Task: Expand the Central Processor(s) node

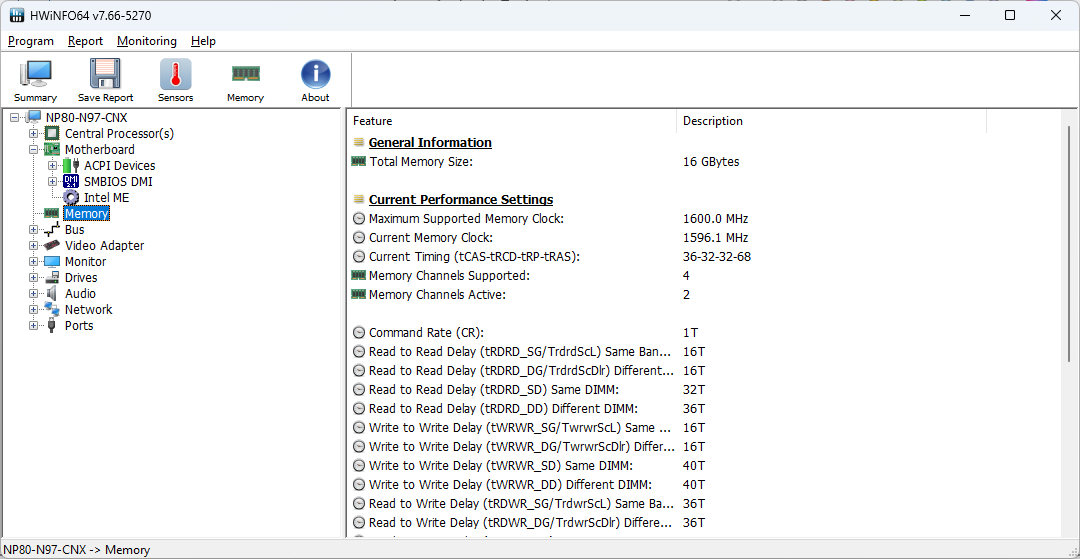Action: [x=33, y=134]
